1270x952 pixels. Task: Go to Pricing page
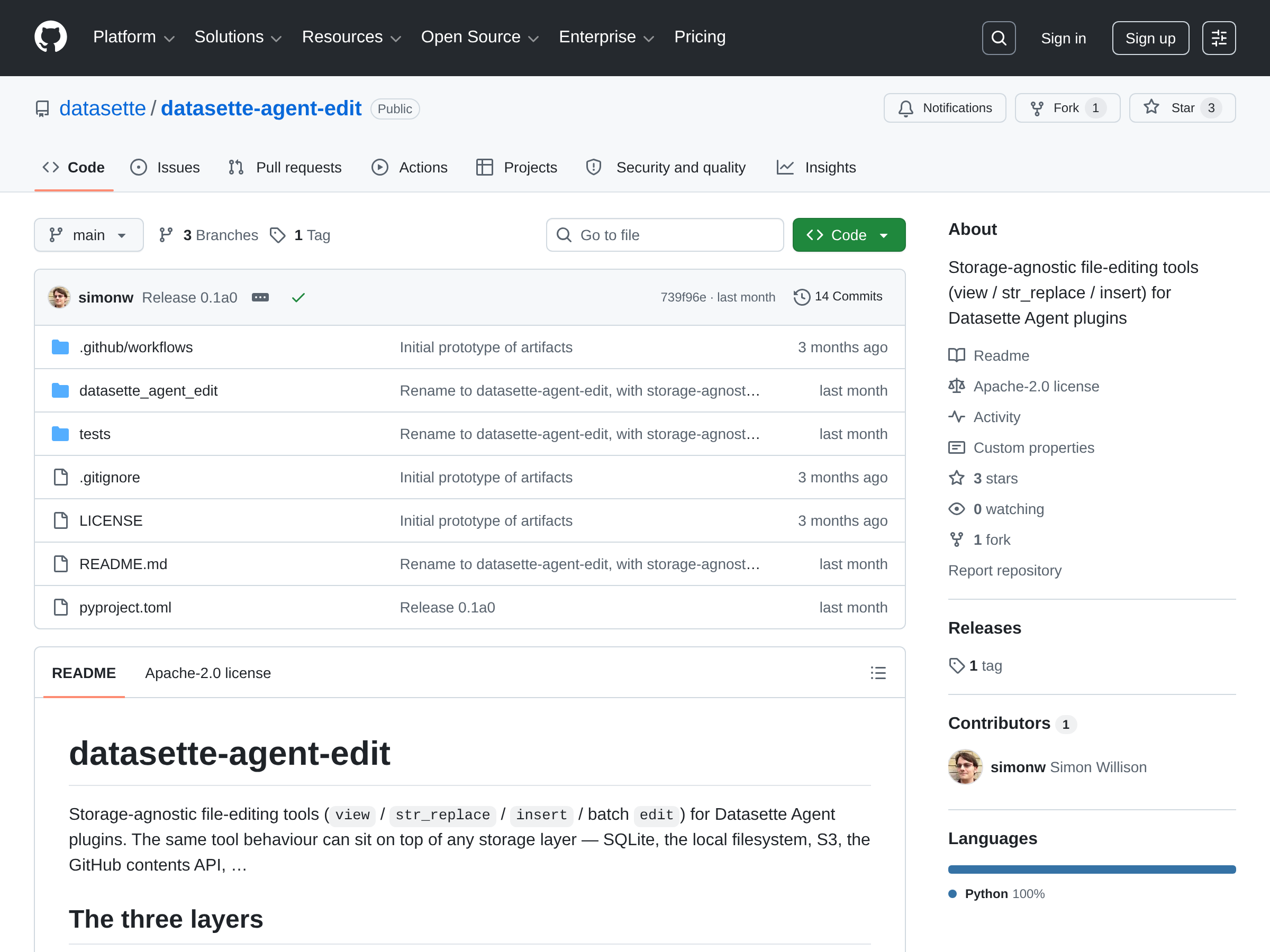pos(700,36)
